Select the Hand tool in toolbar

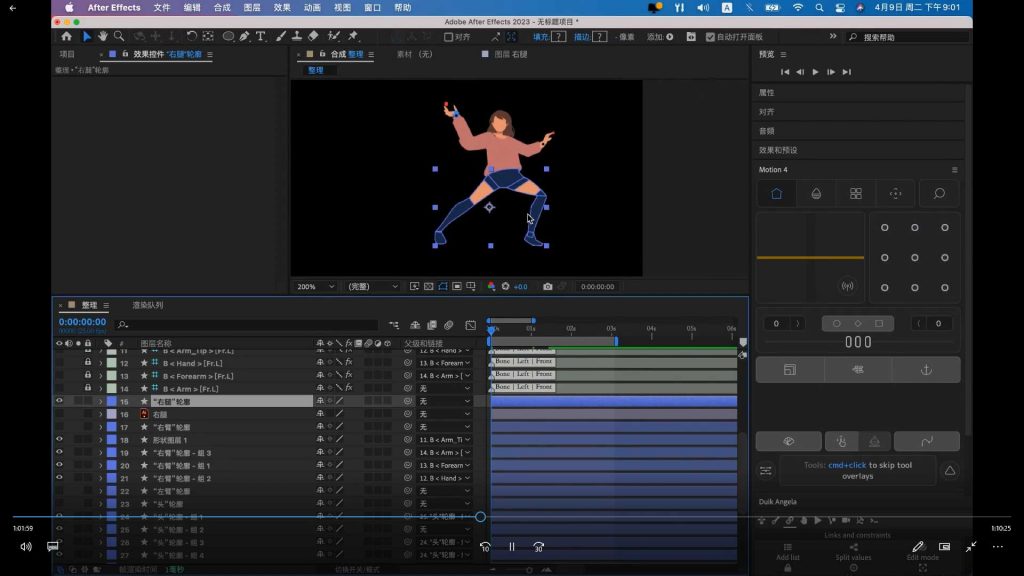click(103, 37)
